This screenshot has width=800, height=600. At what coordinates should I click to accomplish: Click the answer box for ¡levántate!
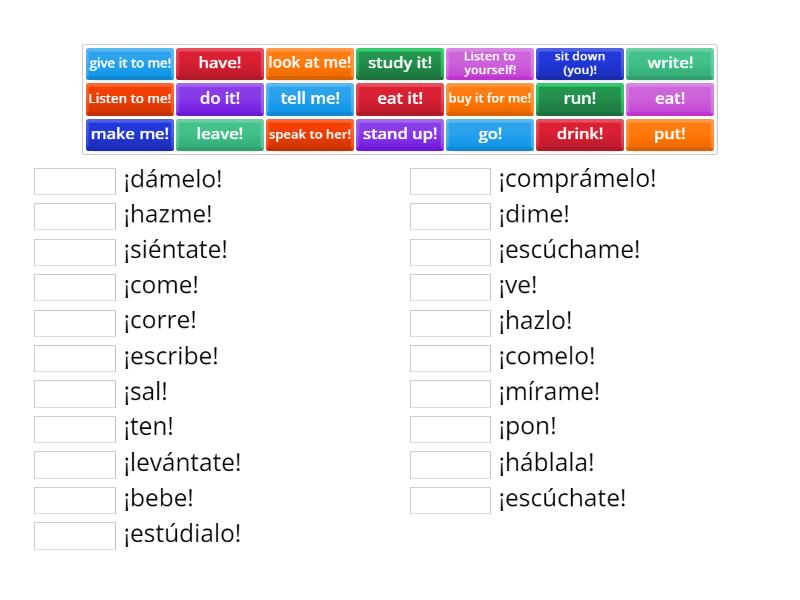coord(75,465)
